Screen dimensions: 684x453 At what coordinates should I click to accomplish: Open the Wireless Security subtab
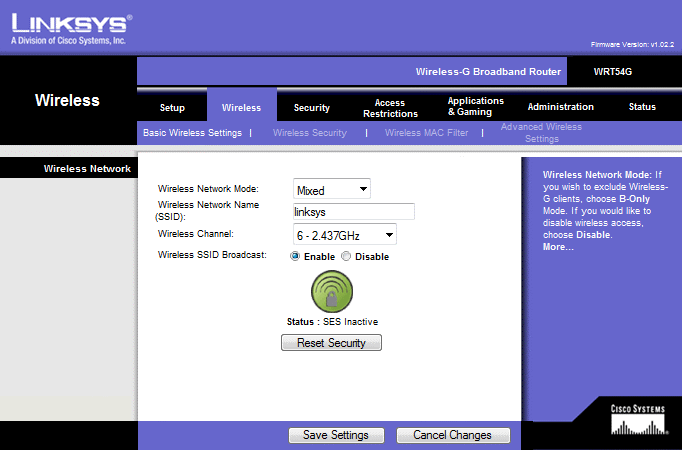(310, 133)
